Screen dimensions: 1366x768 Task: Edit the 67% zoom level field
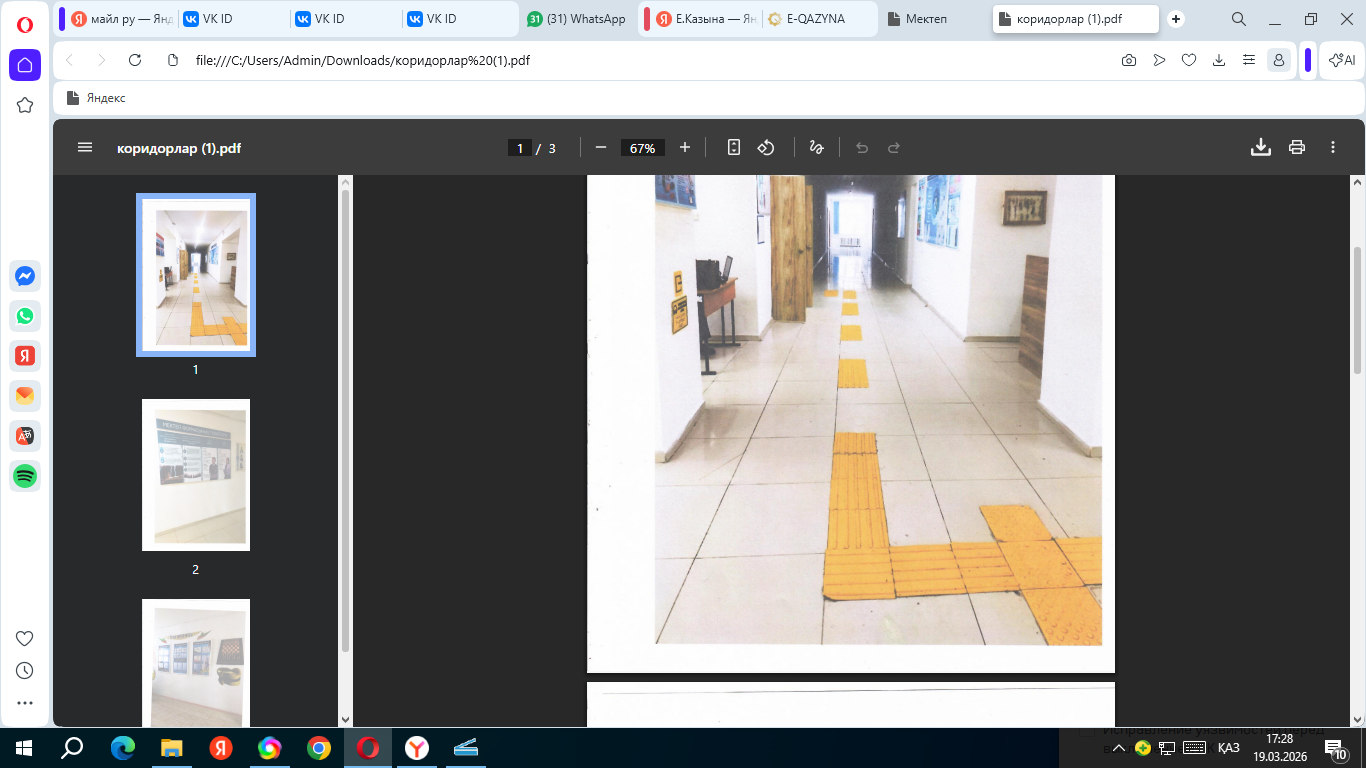[643, 148]
